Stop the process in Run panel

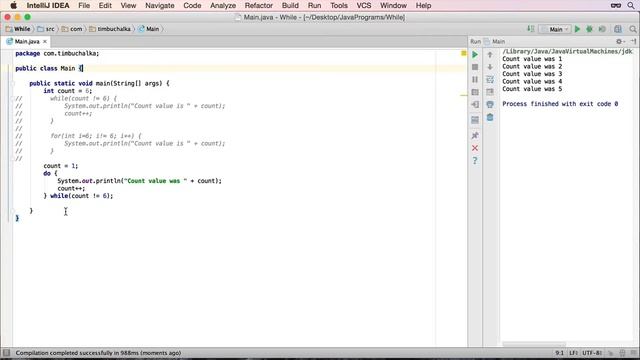pyautogui.click(x=475, y=67)
